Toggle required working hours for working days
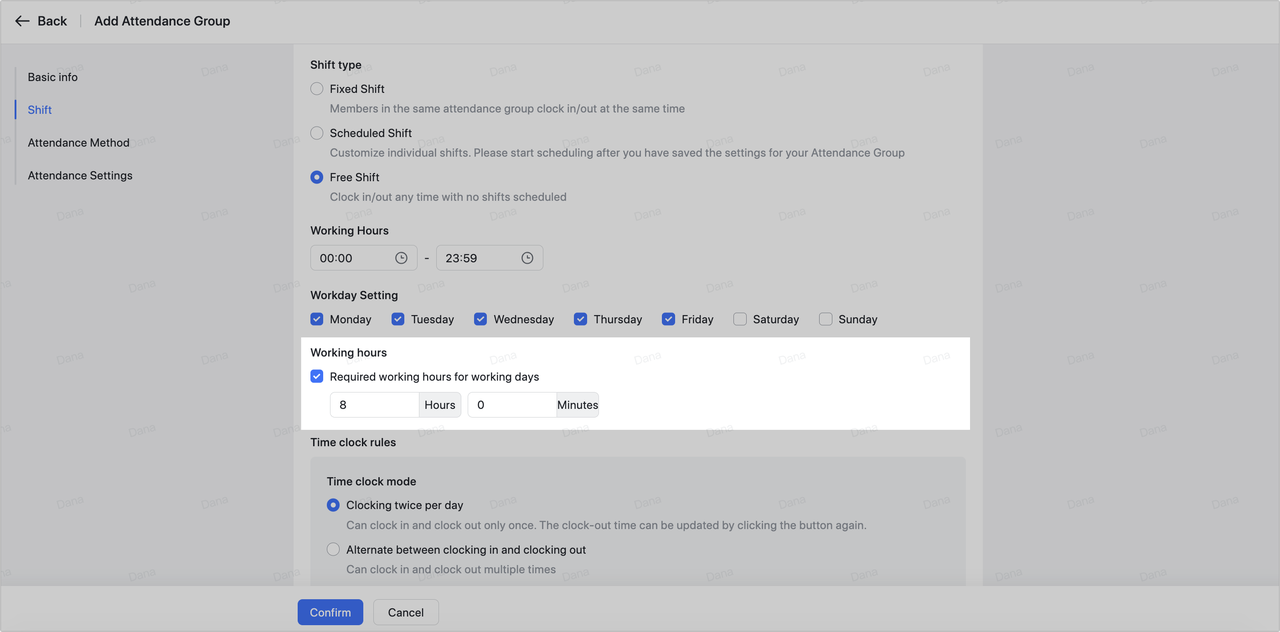The height and width of the screenshot is (632, 1280). 317,377
